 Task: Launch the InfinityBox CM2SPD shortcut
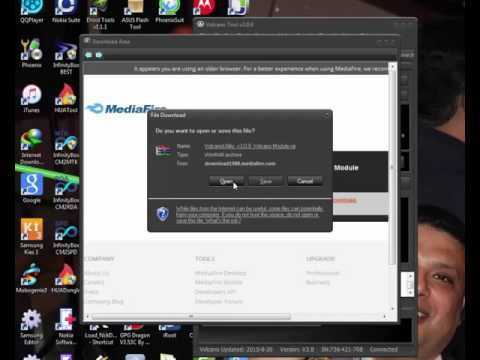coord(66,238)
